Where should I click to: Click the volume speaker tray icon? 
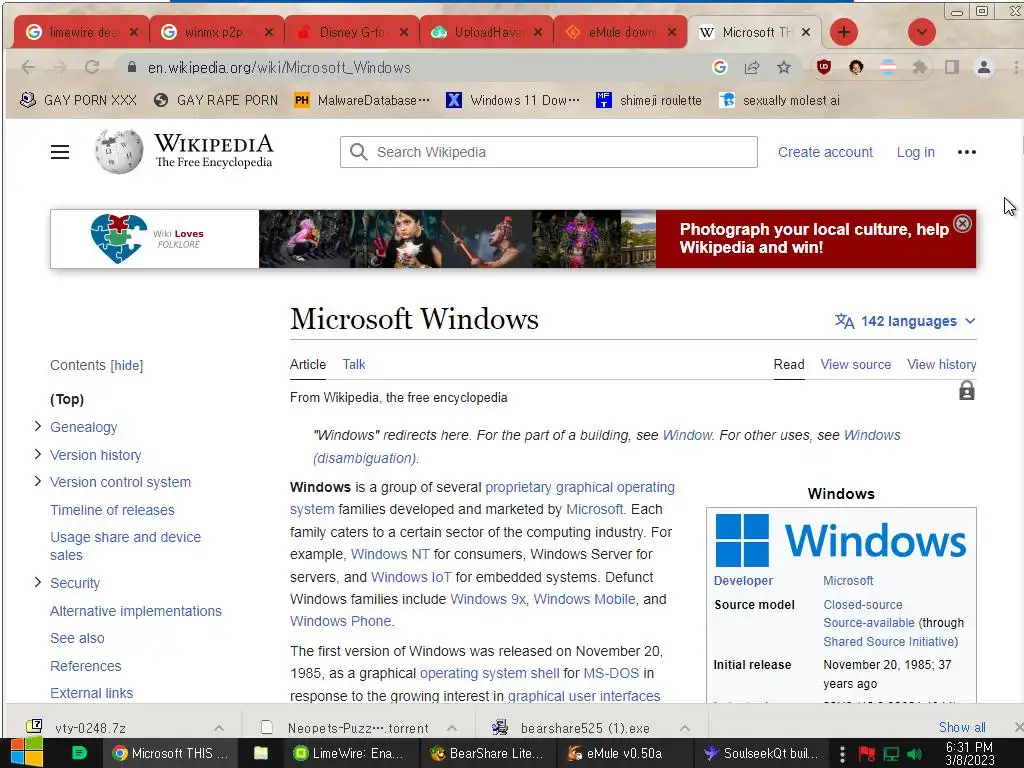pyautogui.click(x=915, y=754)
